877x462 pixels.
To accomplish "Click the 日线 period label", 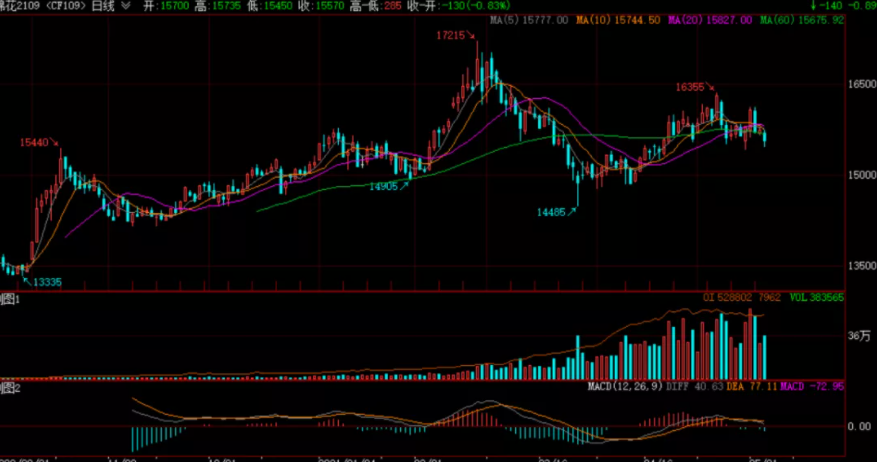I will click(x=103, y=6).
